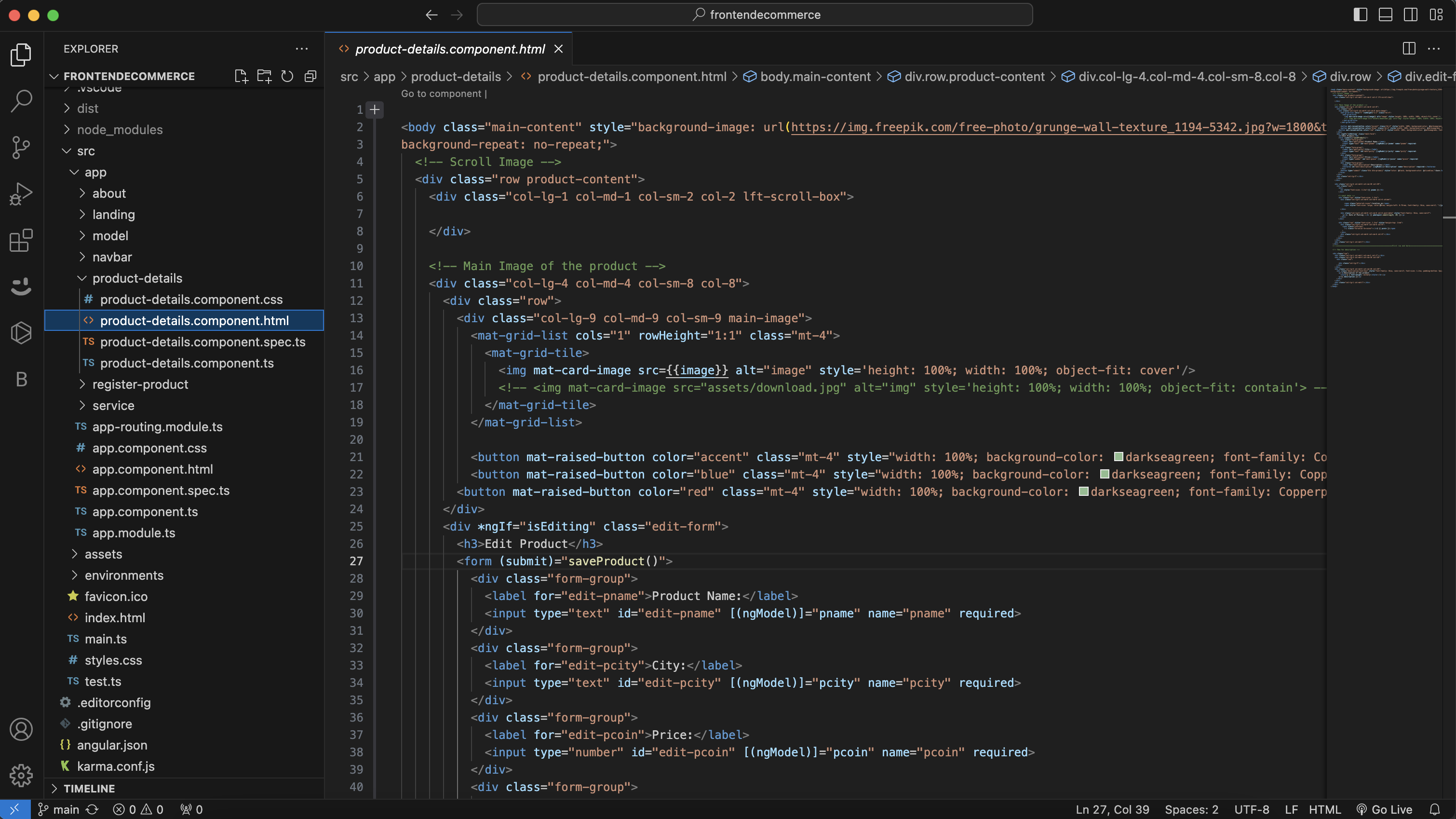Click Go Live in the status bar
Screen dimensions: 1456x819
(1385, 809)
